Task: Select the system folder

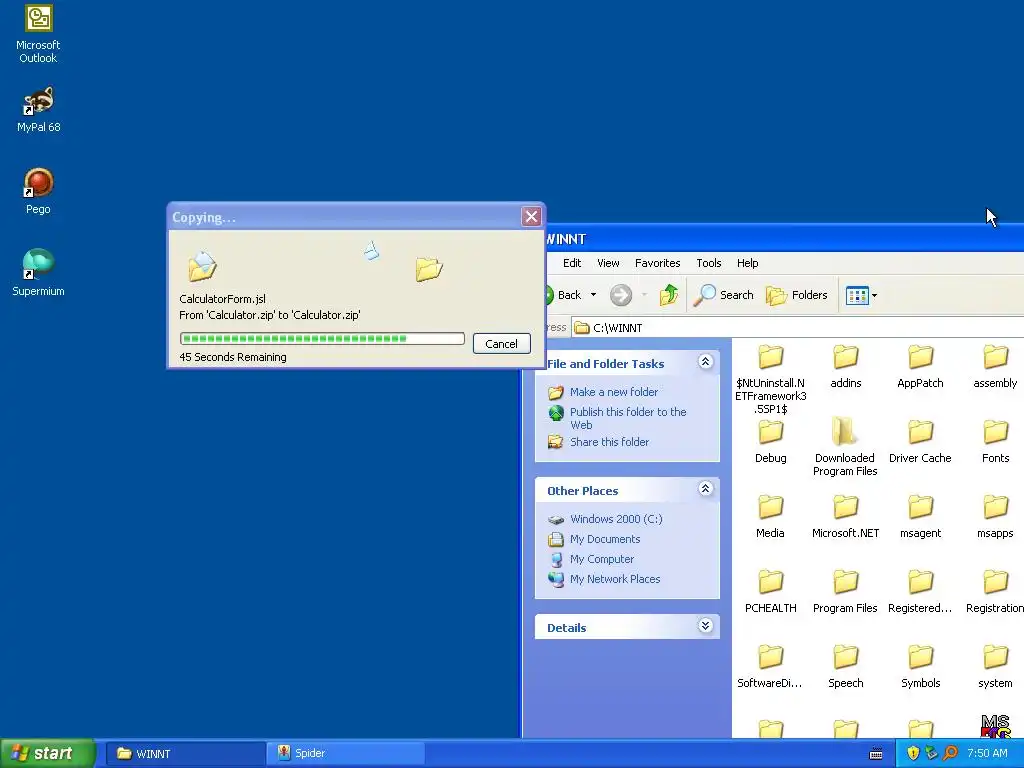Action: pyautogui.click(x=995, y=667)
